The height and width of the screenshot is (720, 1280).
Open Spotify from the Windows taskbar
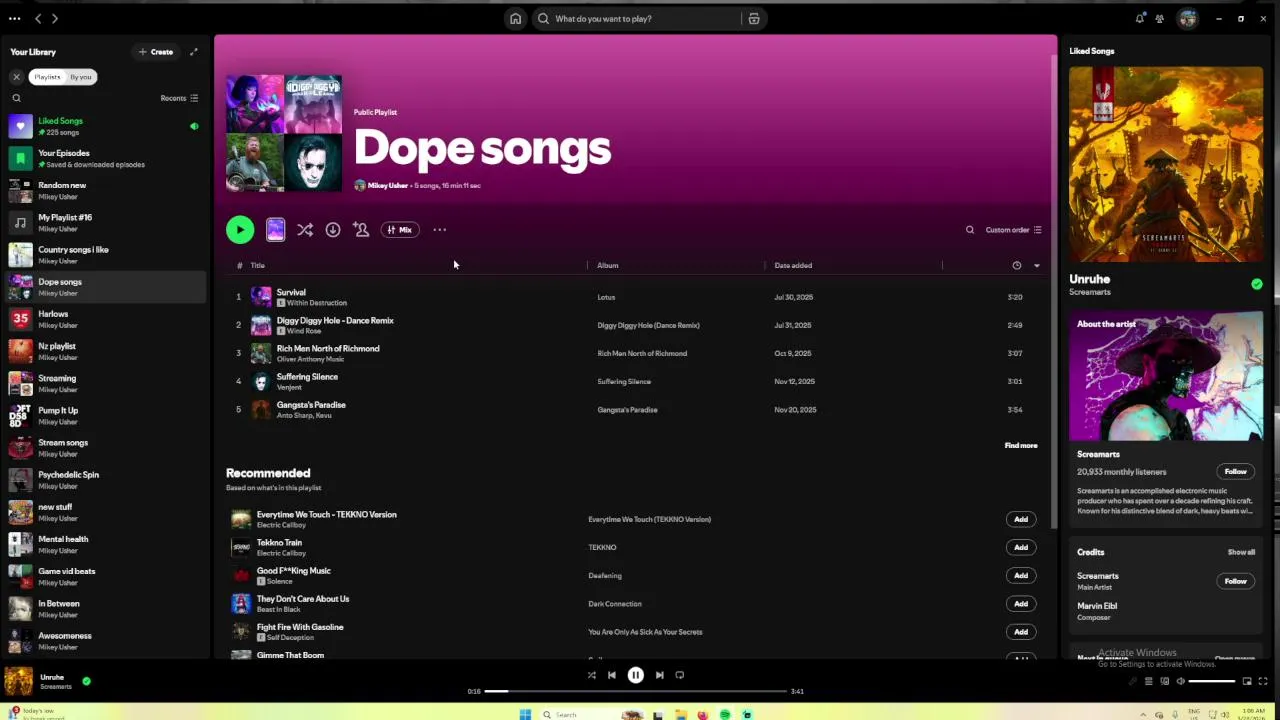(725, 714)
